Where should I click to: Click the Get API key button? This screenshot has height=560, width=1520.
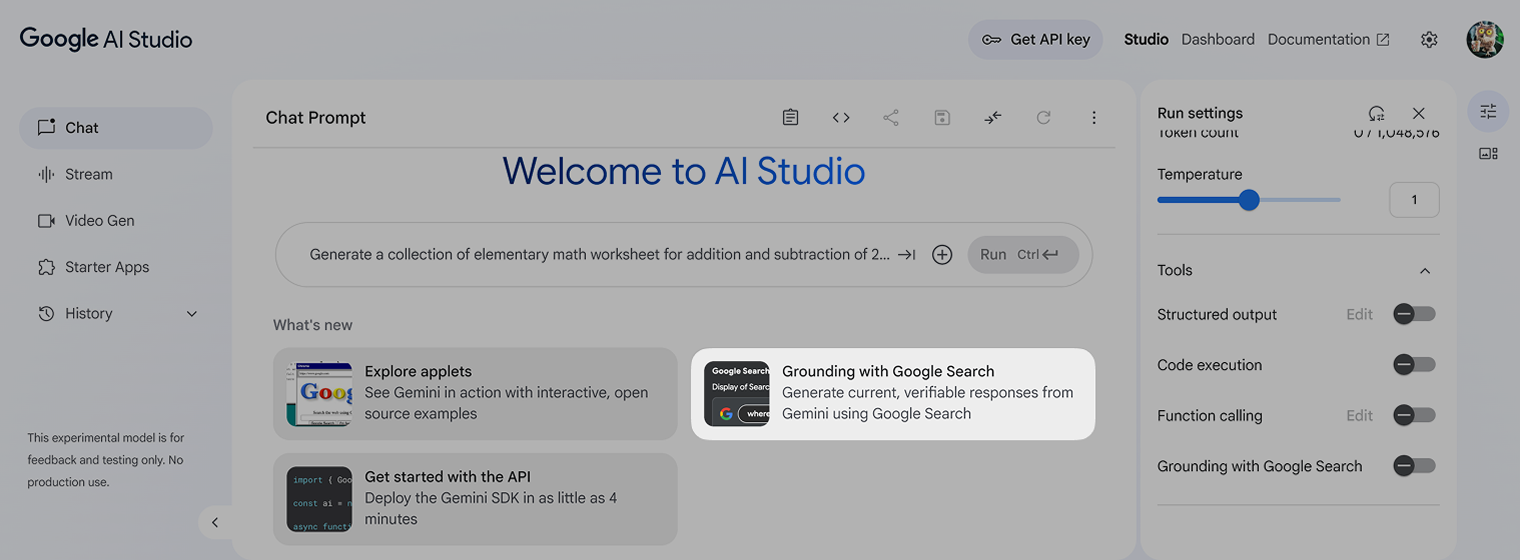pos(1035,40)
